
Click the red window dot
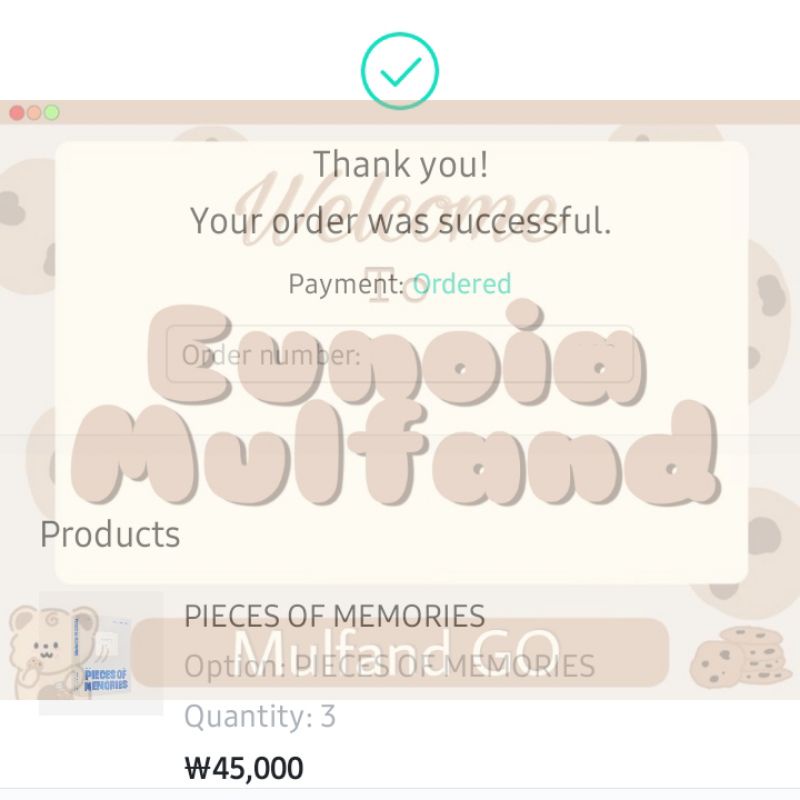point(17,113)
